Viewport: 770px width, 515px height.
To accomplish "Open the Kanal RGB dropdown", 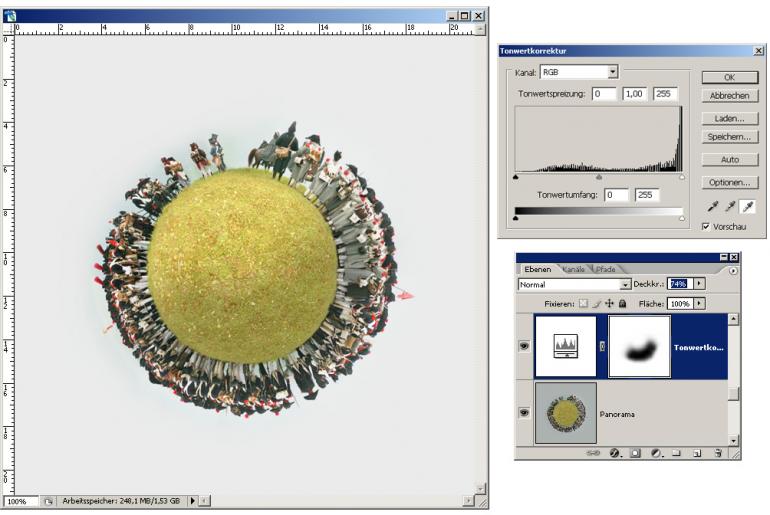I will [x=613, y=72].
